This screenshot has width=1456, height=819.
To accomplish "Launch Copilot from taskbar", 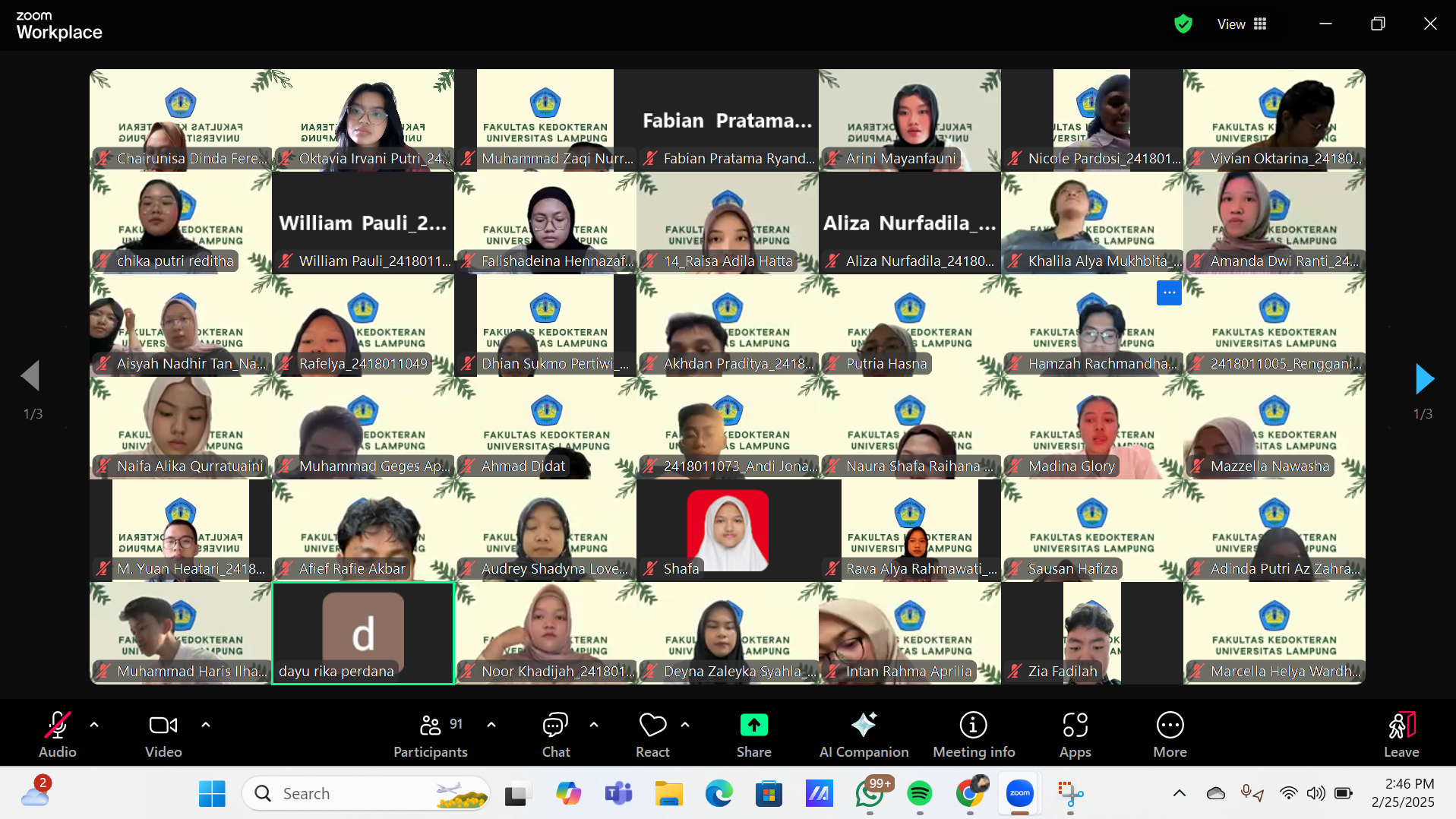I will click(x=568, y=794).
